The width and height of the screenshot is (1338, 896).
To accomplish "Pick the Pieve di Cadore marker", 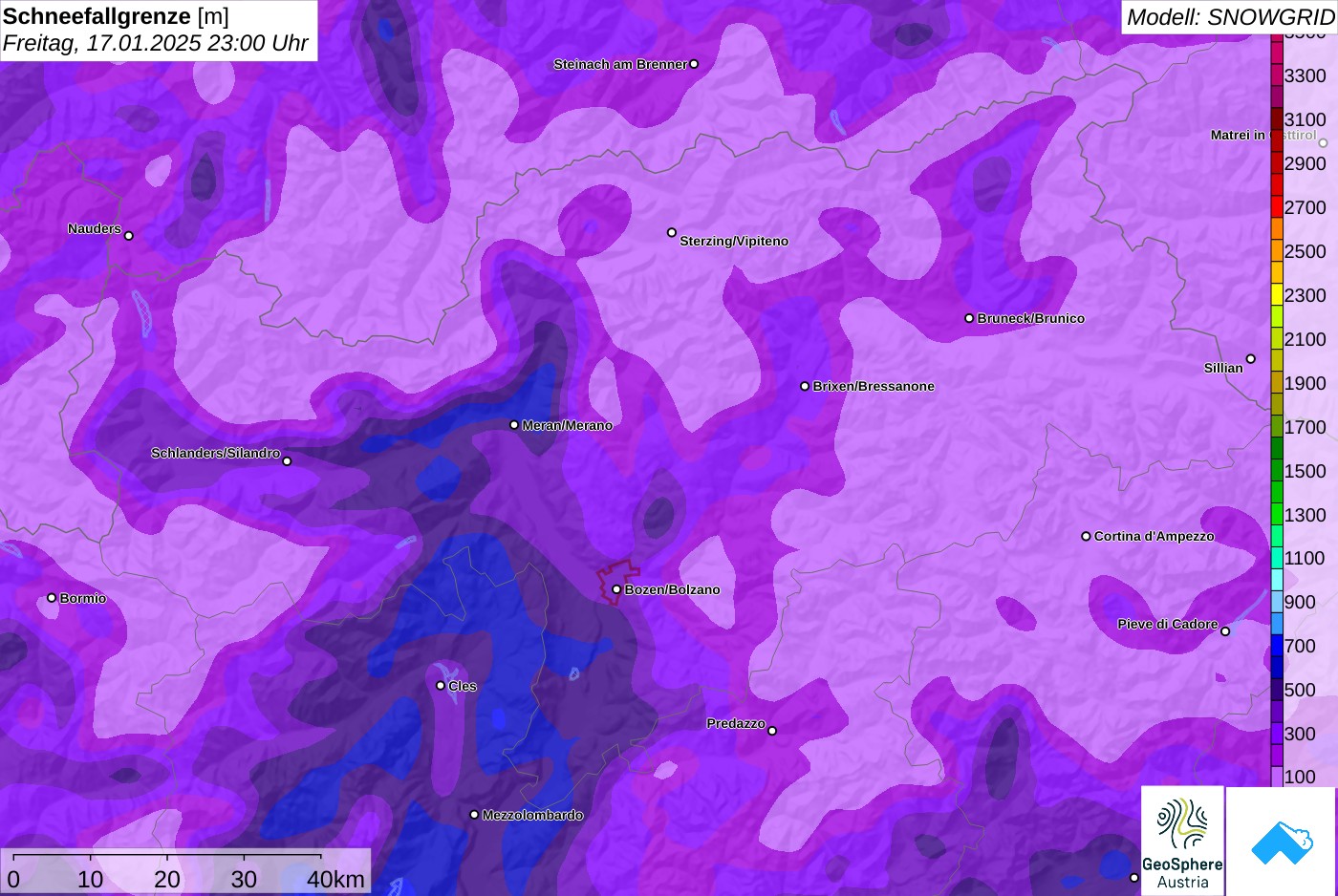I will 1225,631.
